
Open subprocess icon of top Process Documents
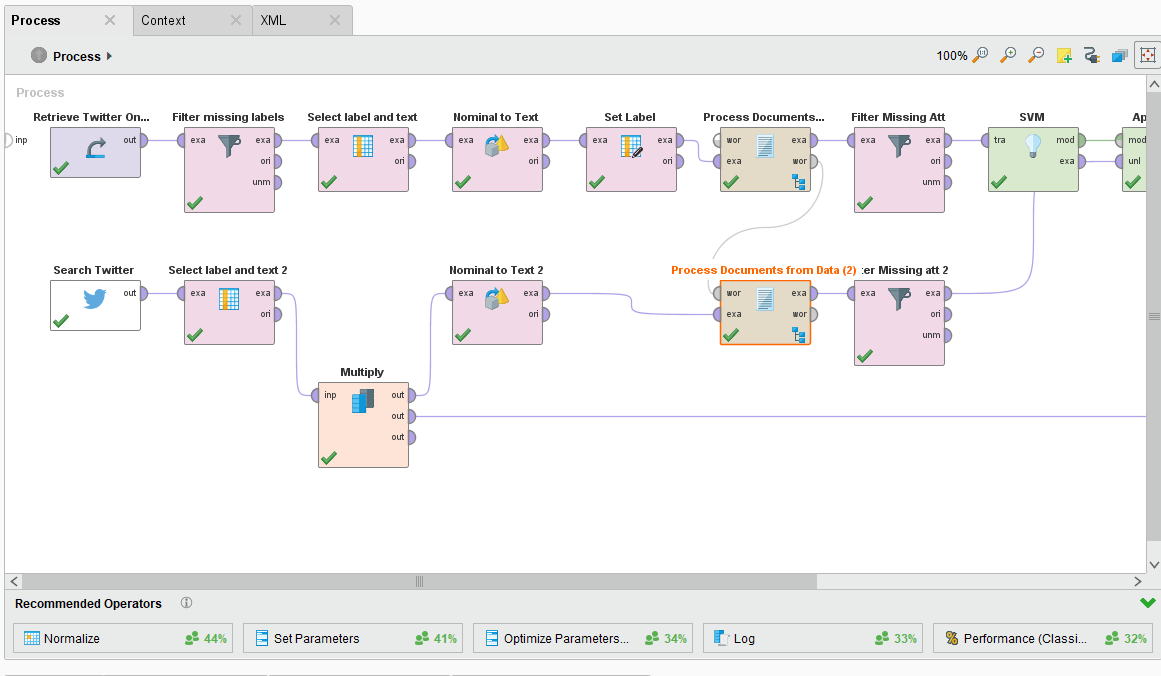[x=799, y=181]
